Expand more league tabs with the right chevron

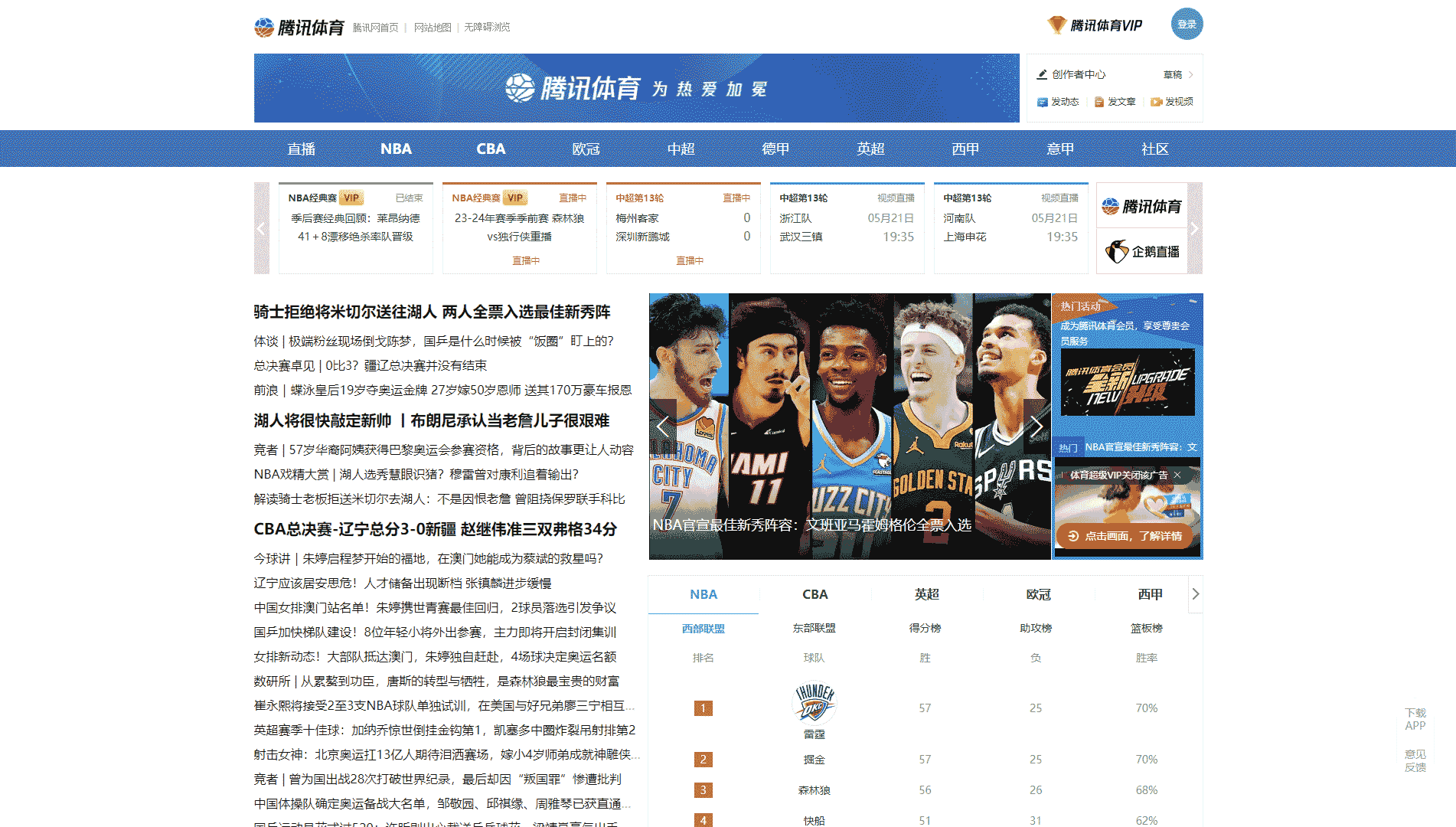[1196, 594]
